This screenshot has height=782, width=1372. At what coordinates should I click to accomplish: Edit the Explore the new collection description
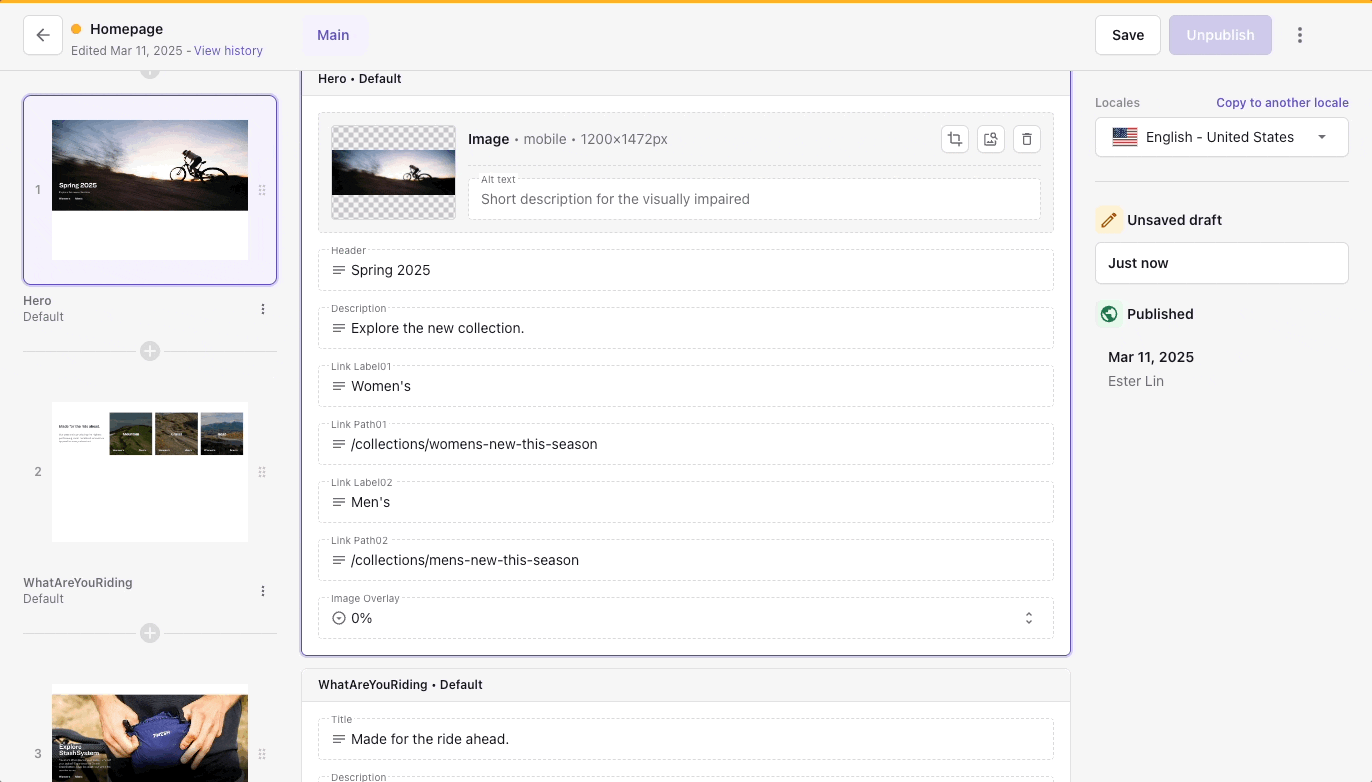(x=686, y=328)
